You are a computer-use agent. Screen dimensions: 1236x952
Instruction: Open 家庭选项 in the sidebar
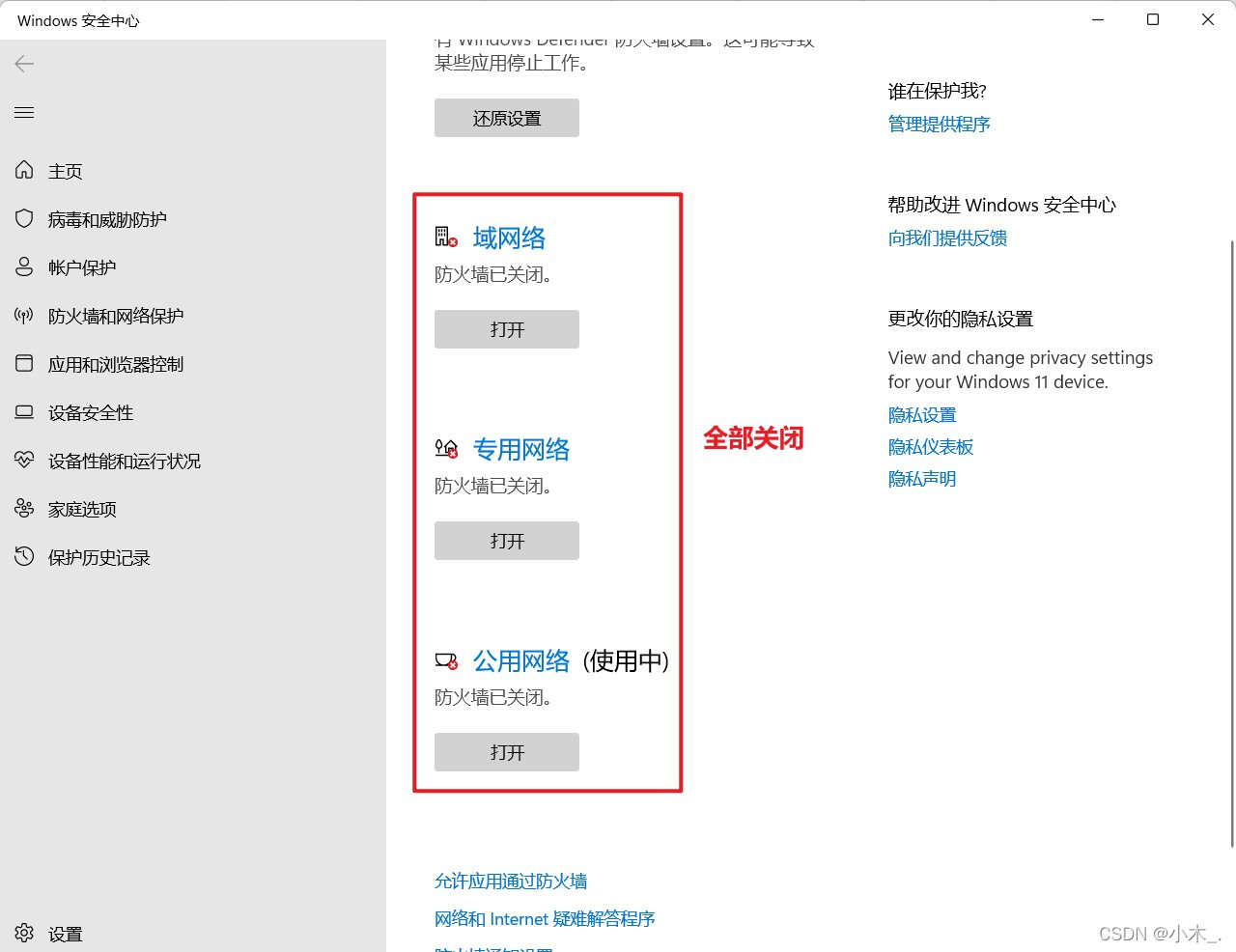(x=82, y=509)
